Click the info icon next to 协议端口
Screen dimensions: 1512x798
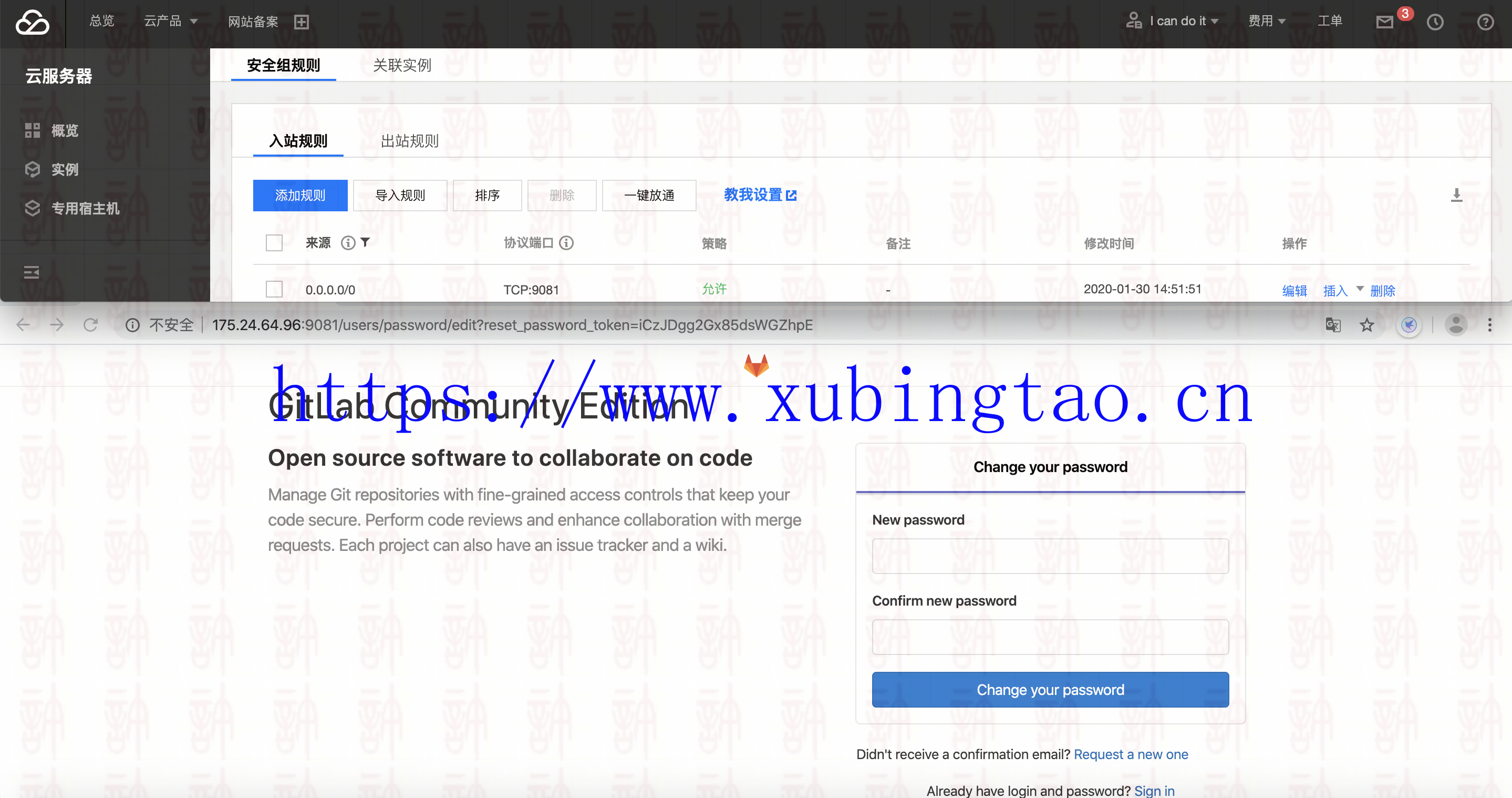point(566,242)
